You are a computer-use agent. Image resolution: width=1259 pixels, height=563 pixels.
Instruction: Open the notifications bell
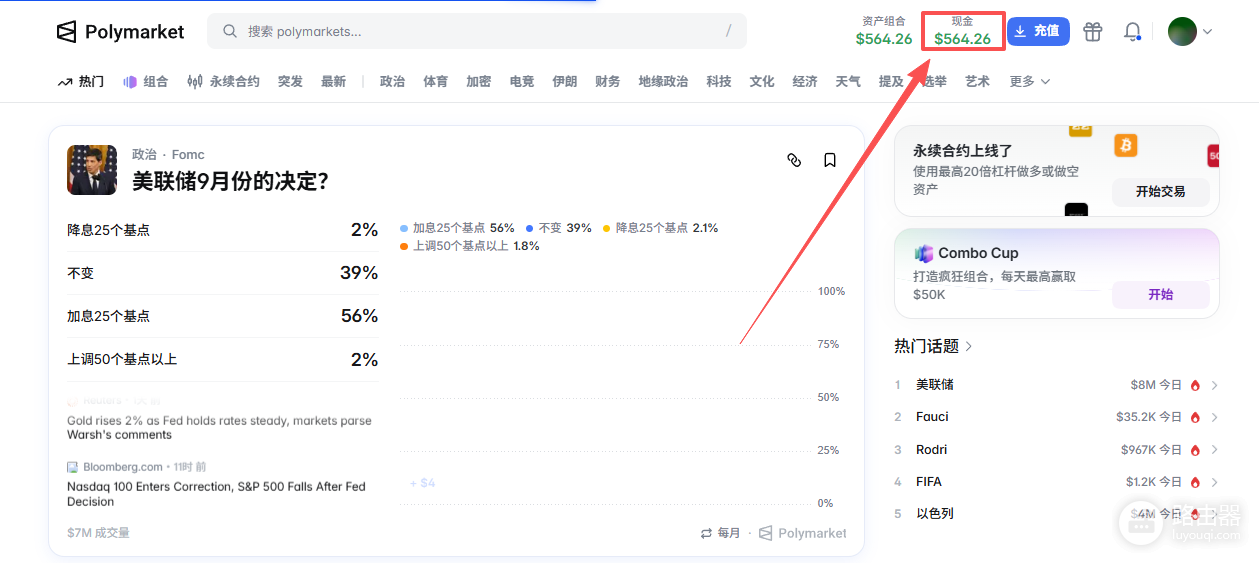pyautogui.click(x=1133, y=31)
